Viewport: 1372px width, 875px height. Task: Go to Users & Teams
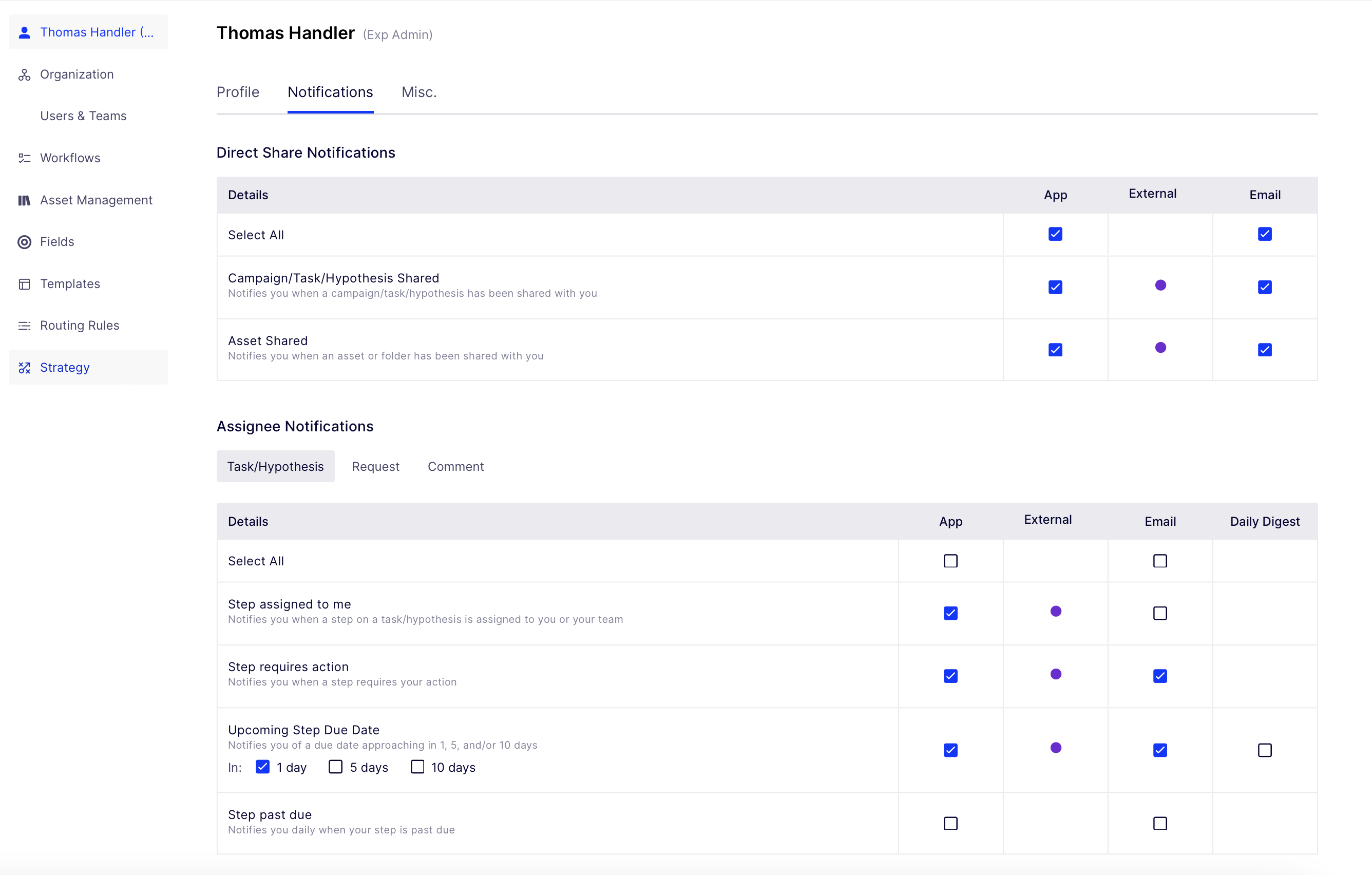(88, 116)
